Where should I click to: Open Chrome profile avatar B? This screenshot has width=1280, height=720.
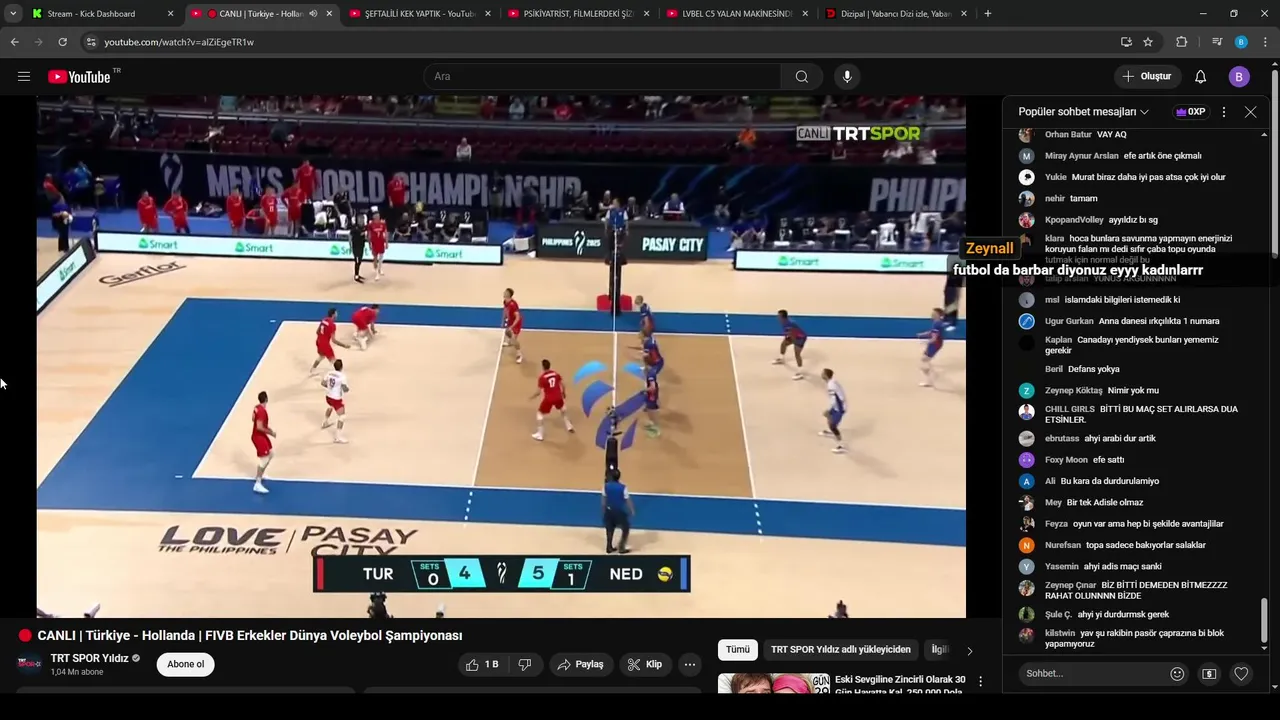[x=1241, y=42]
